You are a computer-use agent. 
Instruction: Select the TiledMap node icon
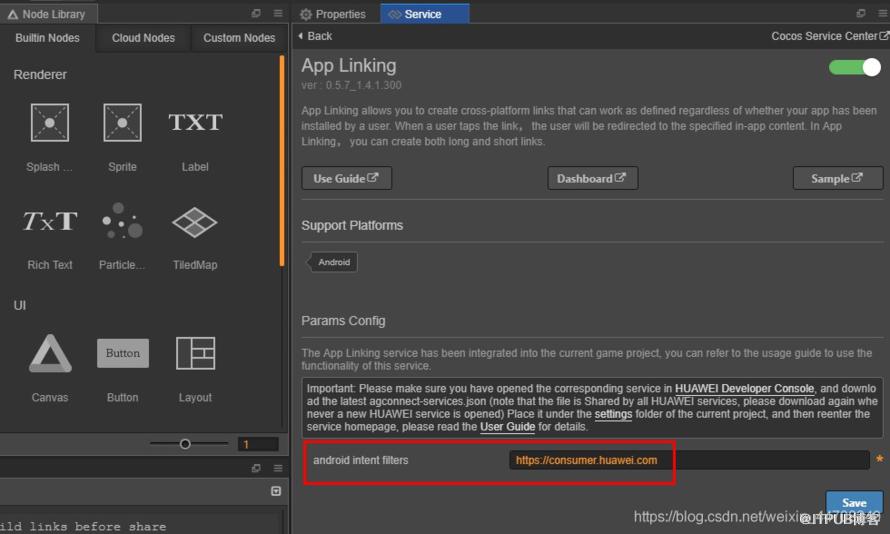point(195,222)
